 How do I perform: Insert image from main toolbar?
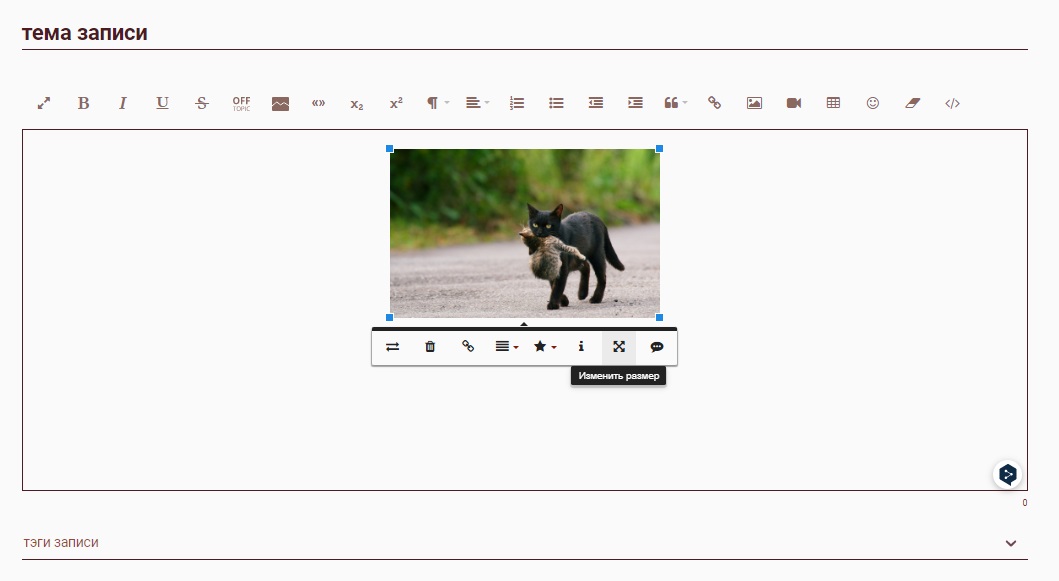[754, 103]
